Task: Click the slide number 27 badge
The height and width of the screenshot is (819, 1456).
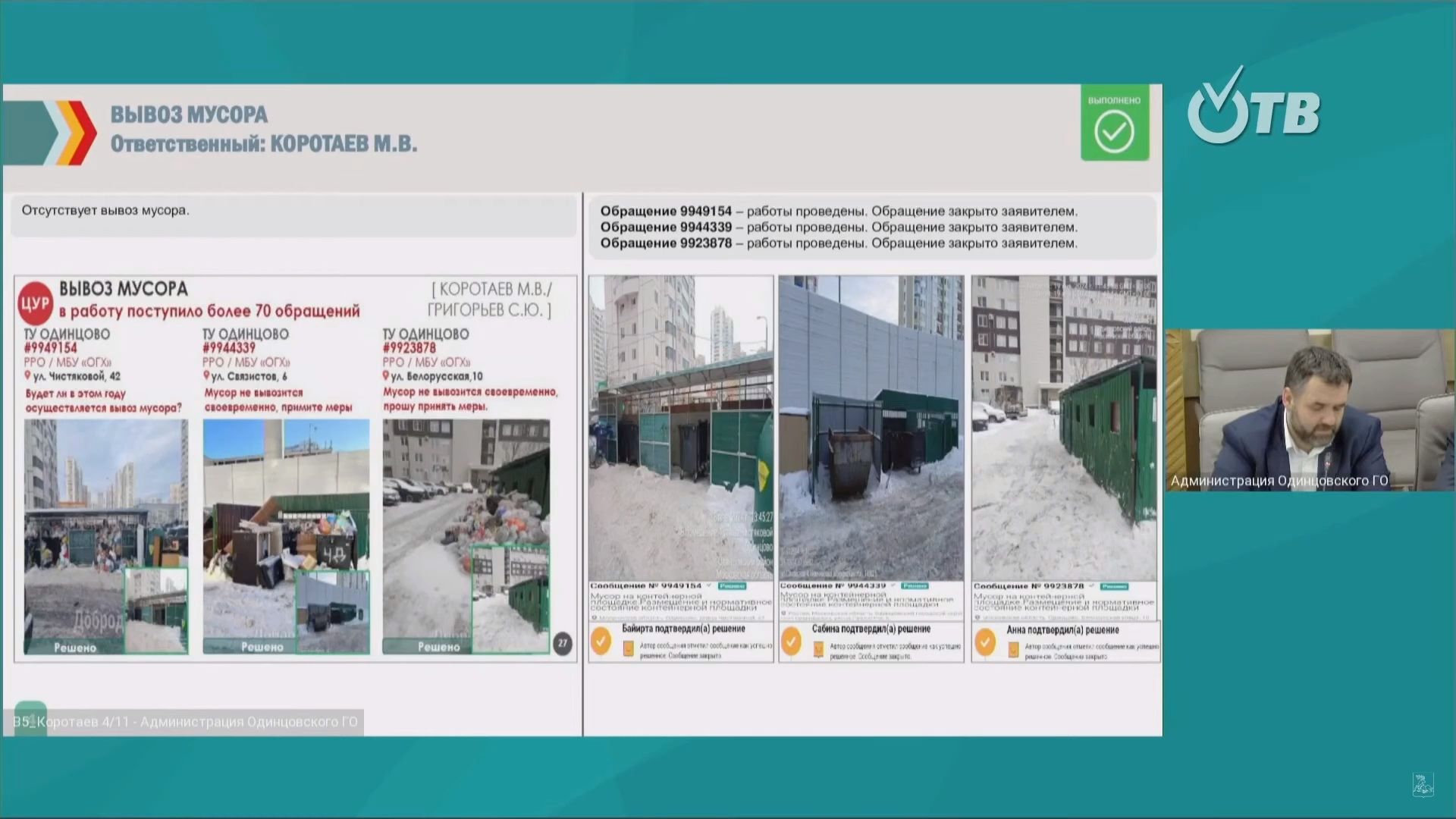Action: click(x=562, y=643)
